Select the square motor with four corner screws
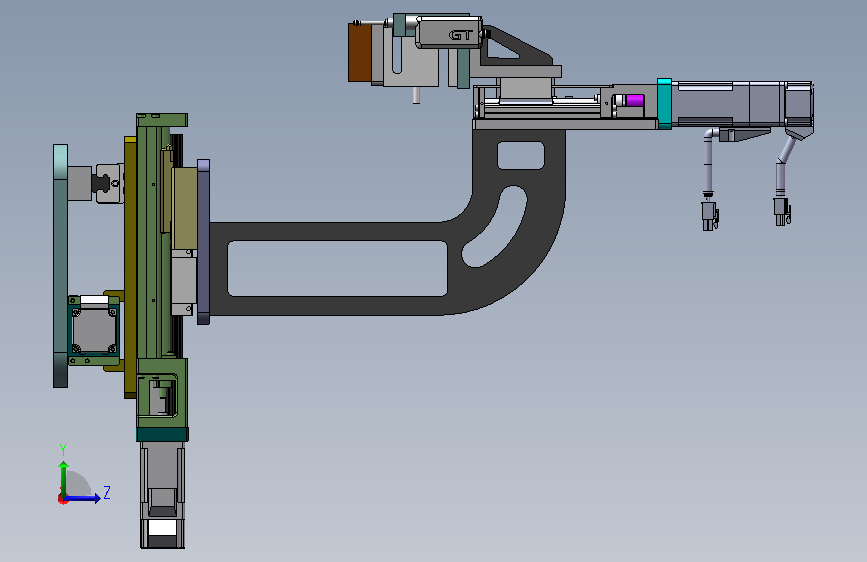867x562 pixels. click(x=94, y=329)
